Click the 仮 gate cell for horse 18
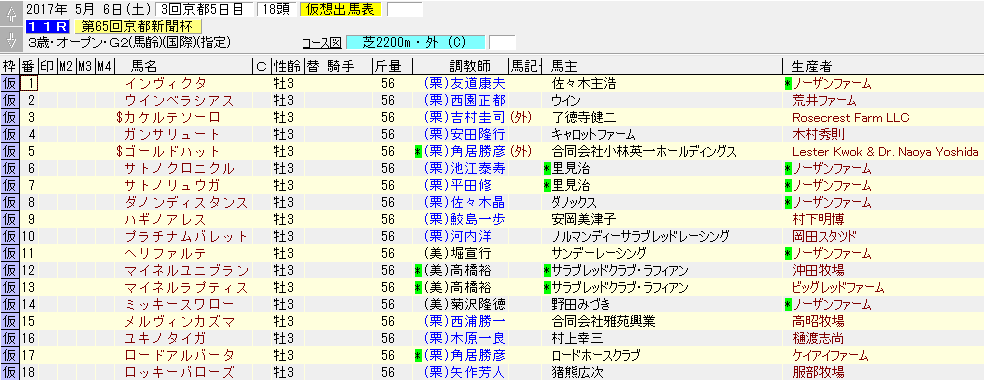Viewport: 984px width, 380px height. [9, 372]
